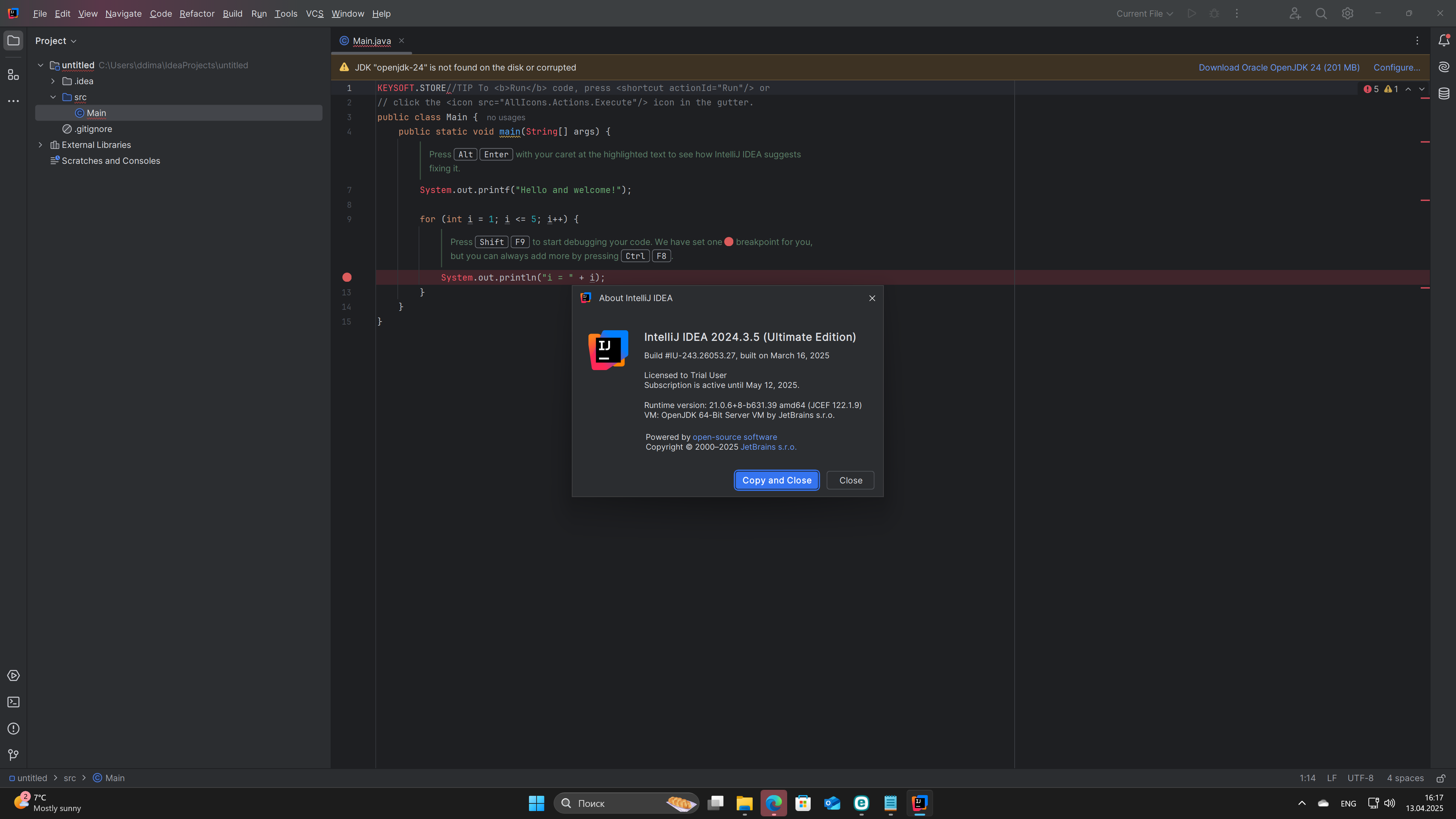This screenshot has height=819, width=1456.
Task: Show more tool windows ellipsis in left sidebar
Action: click(x=13, y=101)
